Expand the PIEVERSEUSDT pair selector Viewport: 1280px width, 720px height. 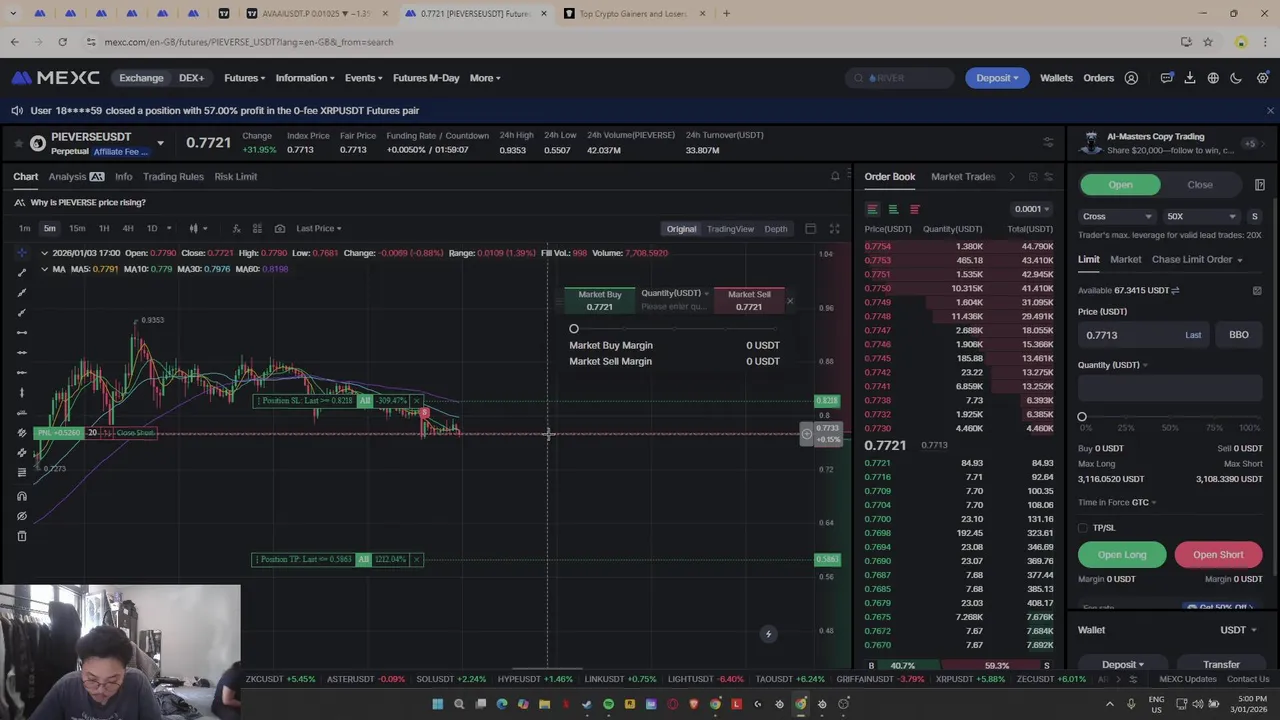[x=160, y=143]
